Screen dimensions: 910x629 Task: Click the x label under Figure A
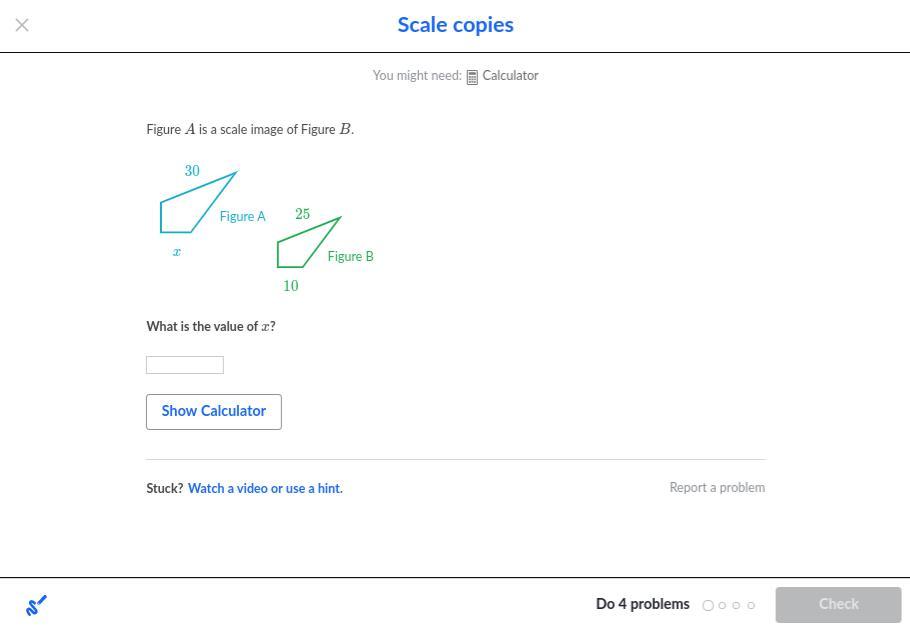coord(177,253)
